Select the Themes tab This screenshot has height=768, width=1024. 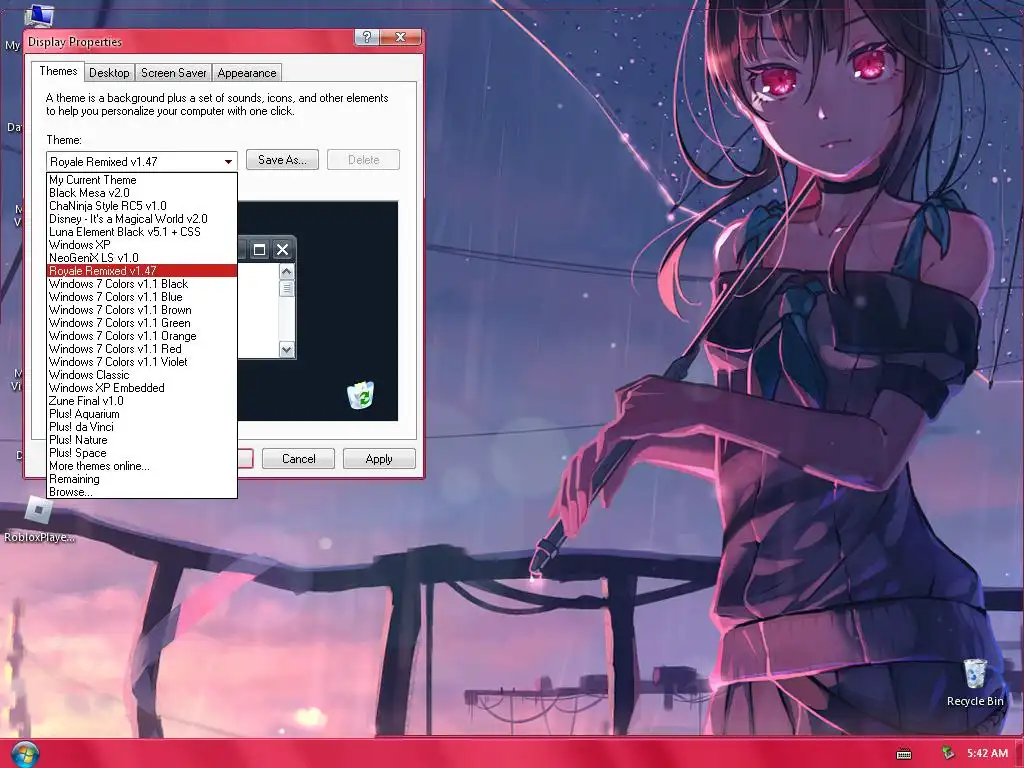pos(58,71)
